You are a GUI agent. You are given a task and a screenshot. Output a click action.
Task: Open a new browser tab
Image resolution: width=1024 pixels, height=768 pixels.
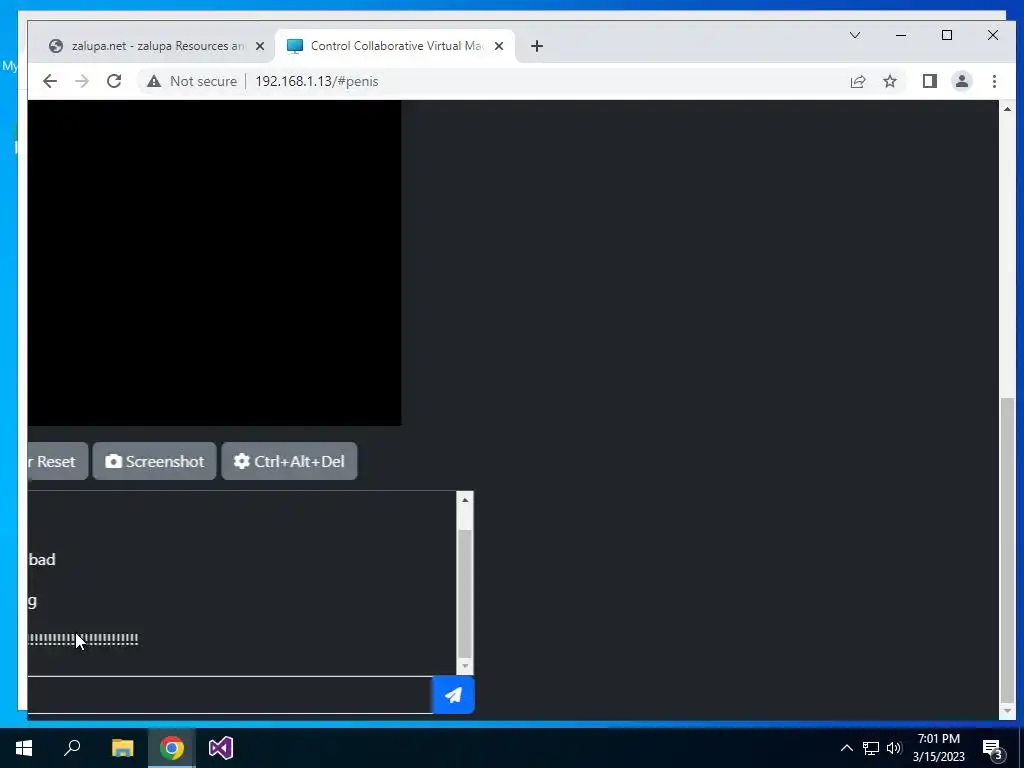point(537,46)
